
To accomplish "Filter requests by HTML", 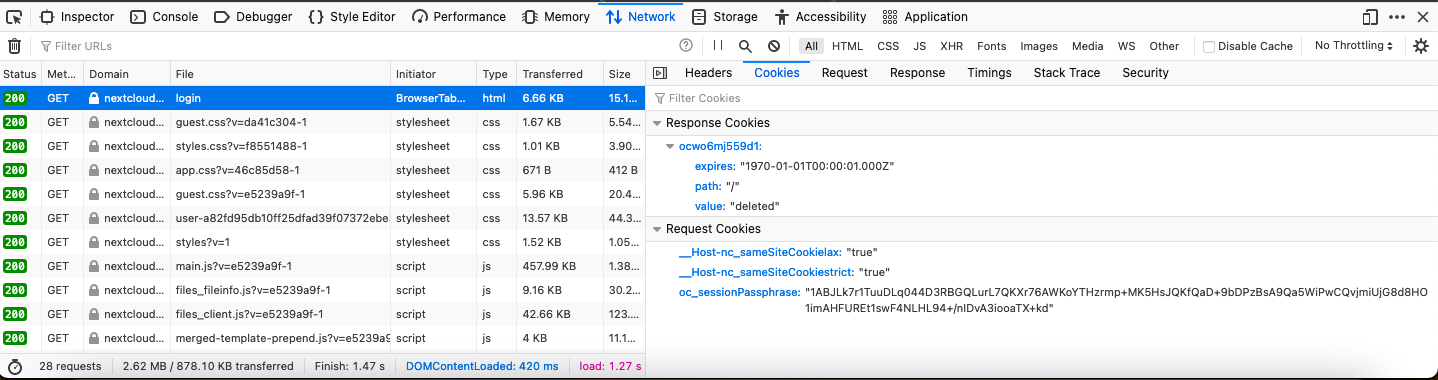I will click(x=847, y=46).
